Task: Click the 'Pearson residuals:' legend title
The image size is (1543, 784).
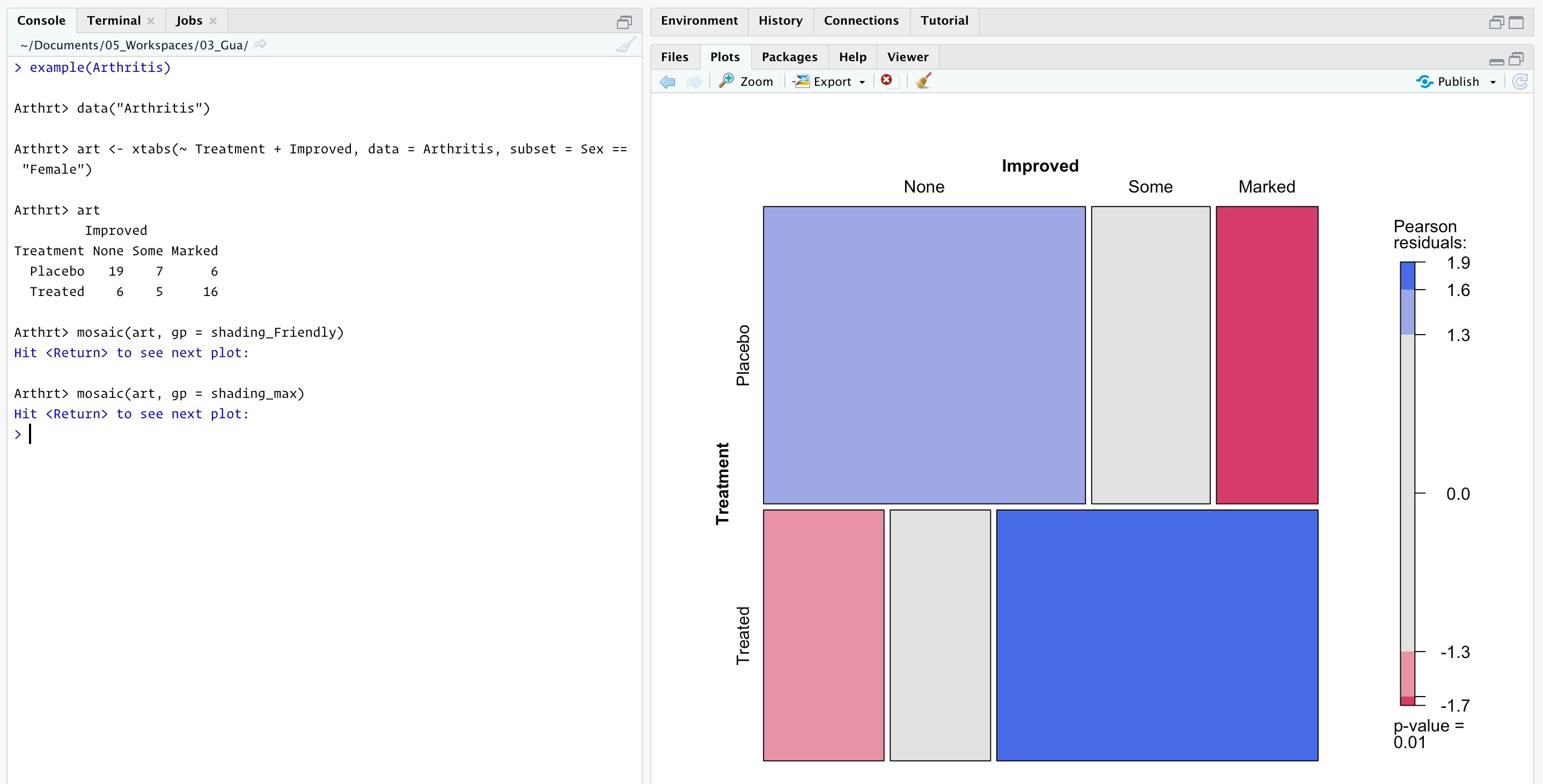Action: pyautogui.click(x=1430, y=234)
